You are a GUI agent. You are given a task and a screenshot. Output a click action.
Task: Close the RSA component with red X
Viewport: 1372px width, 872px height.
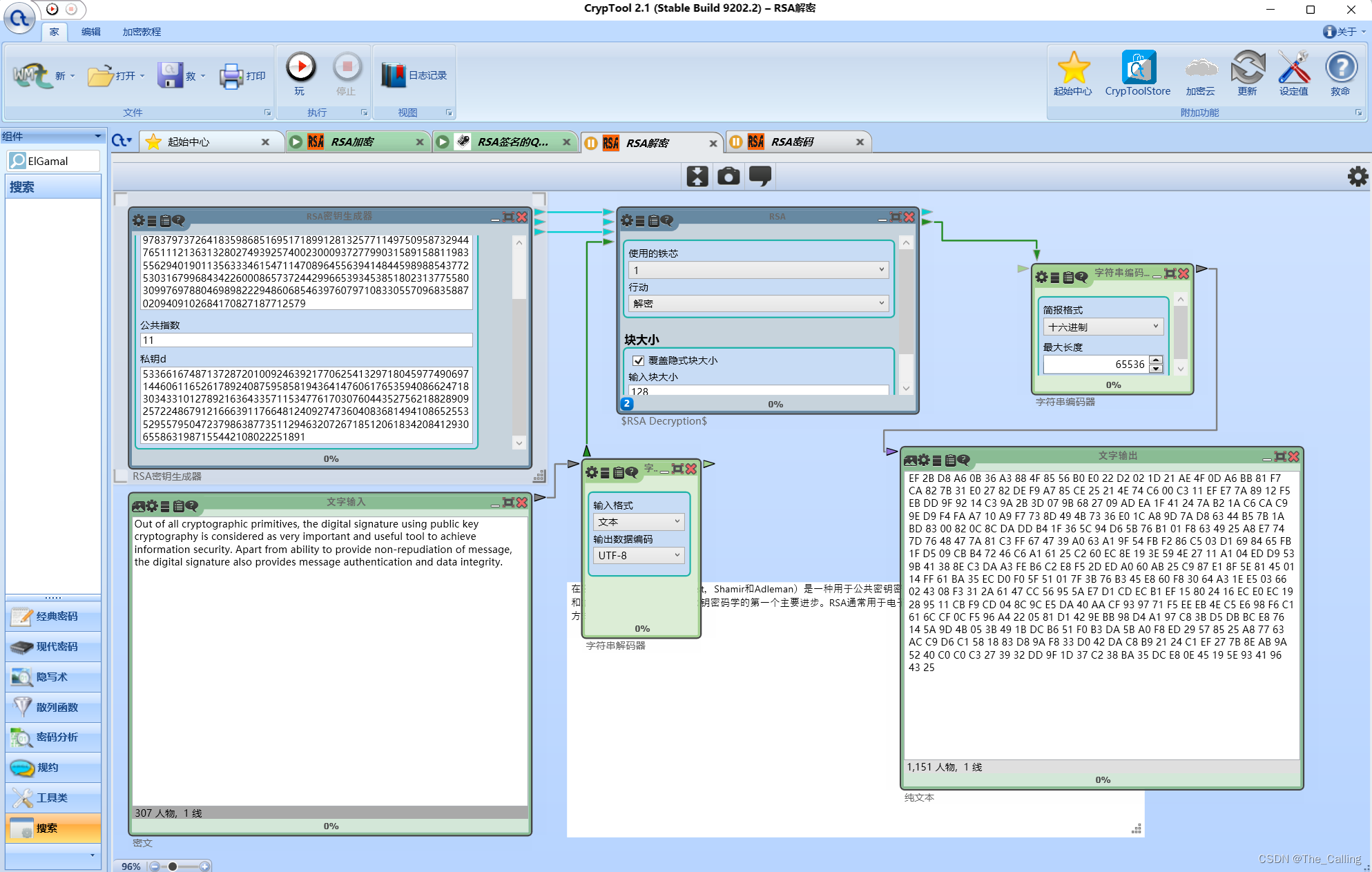[x=909, y=217]
